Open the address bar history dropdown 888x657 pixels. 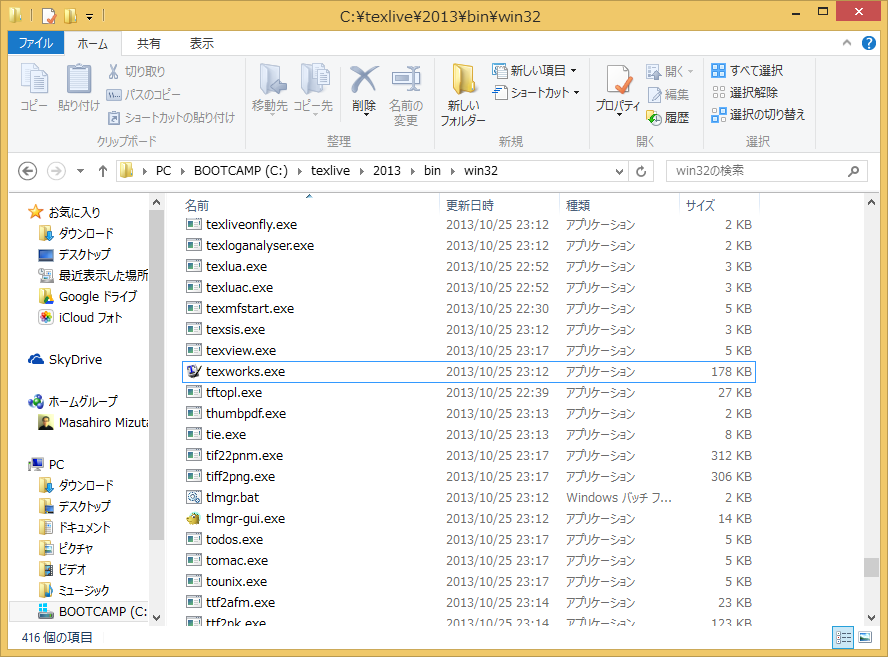(617, 171)
